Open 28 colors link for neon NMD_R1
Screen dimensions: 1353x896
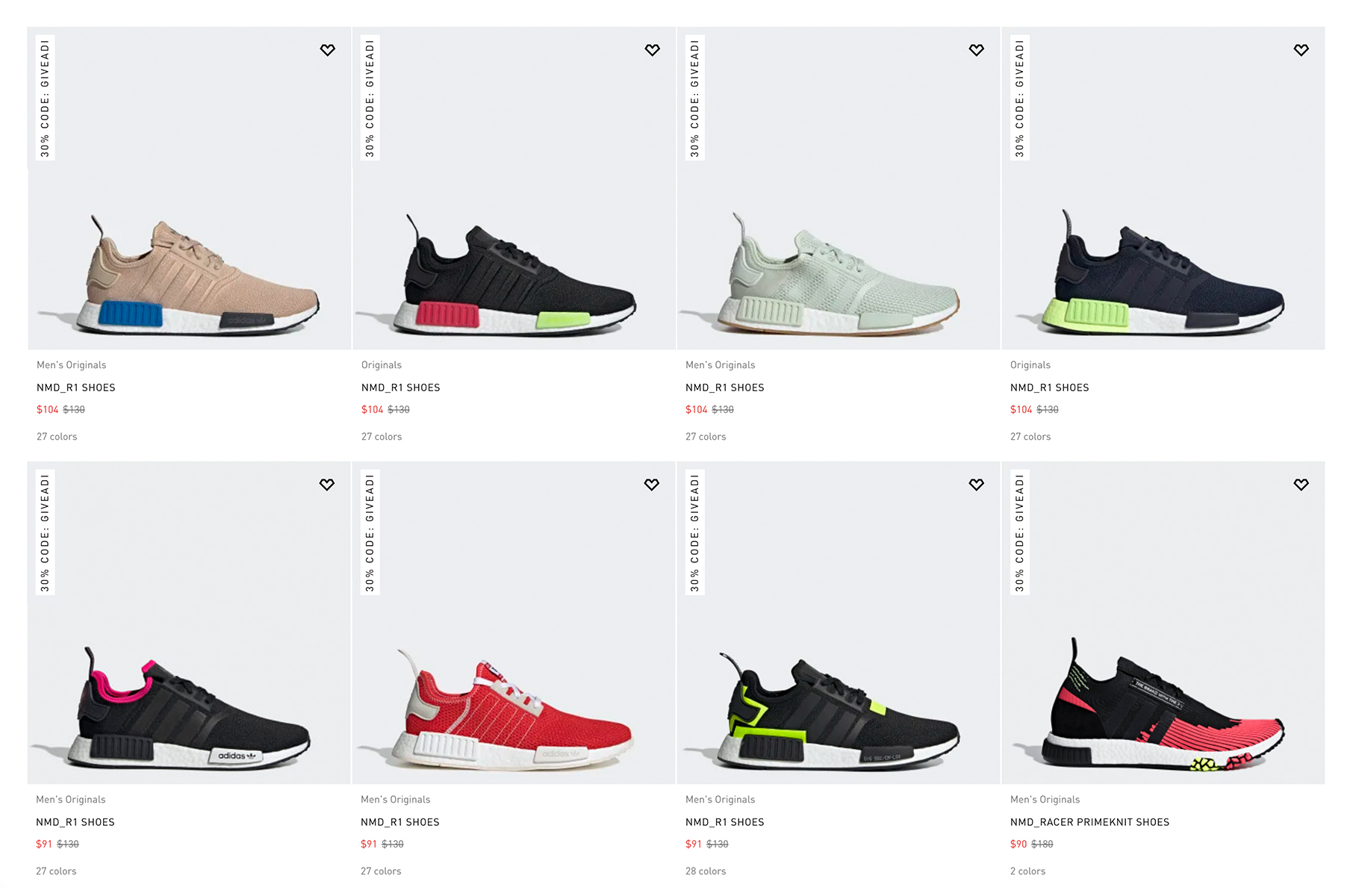pyautogui.click(x=706, y=871)
